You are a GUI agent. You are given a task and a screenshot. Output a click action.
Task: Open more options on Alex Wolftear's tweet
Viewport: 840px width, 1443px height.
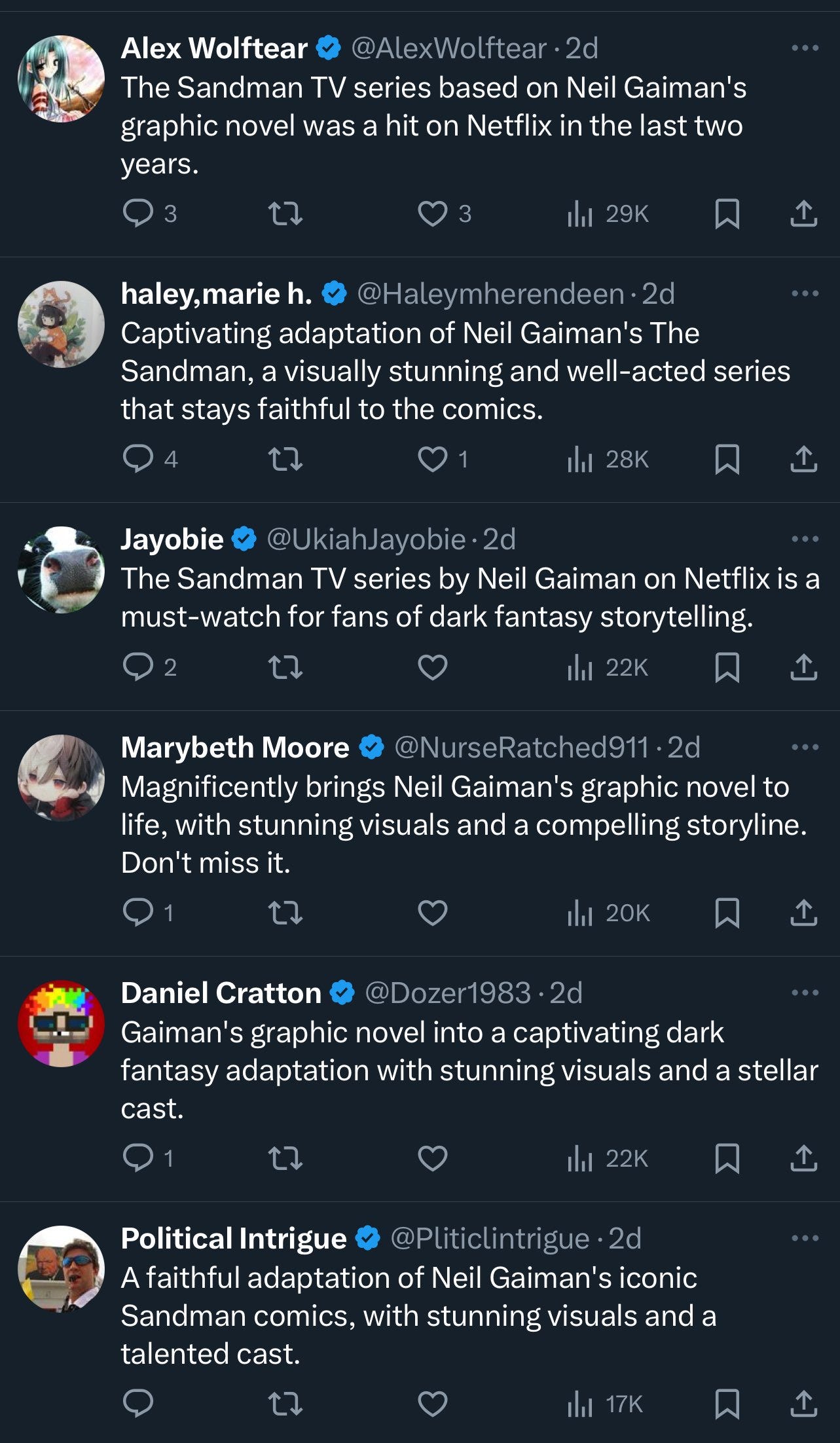[x=805, y=48]
